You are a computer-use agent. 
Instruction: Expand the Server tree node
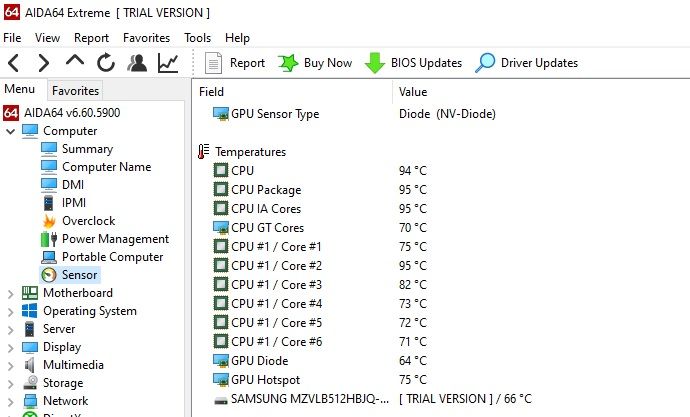(11, 329)
